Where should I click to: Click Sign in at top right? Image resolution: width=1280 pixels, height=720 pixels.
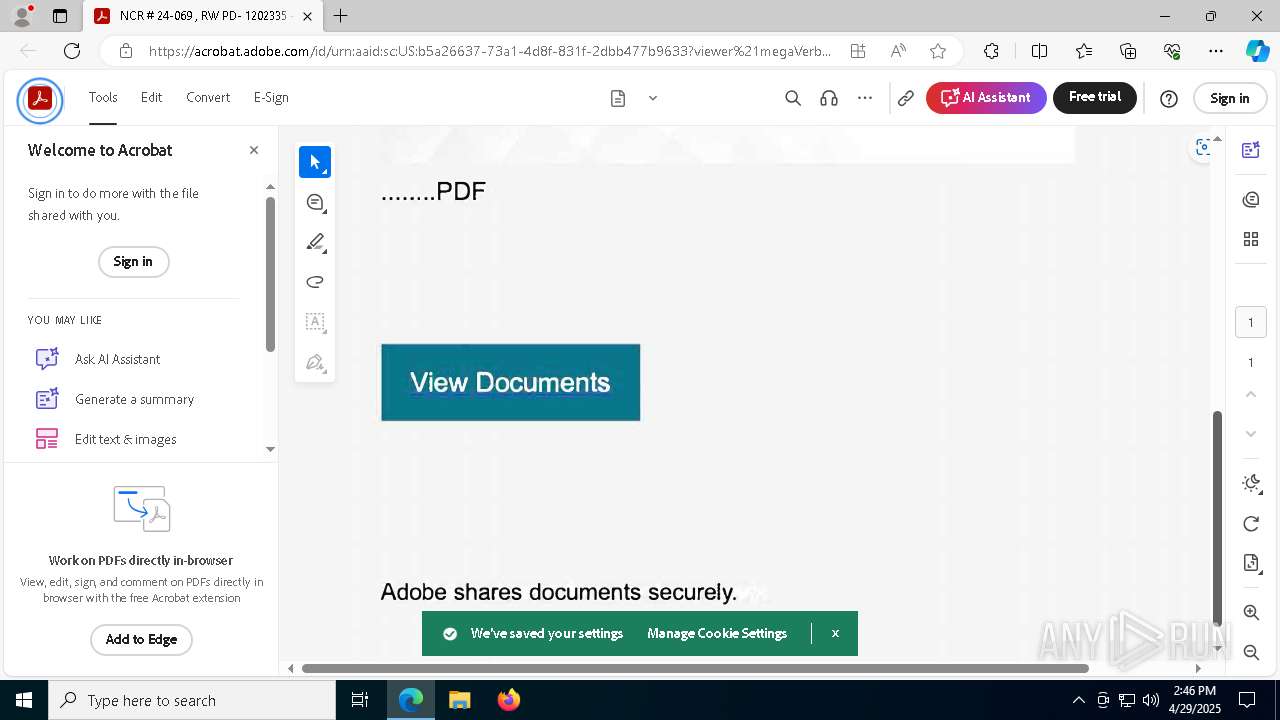pyautogui.click(x=1230, y=98)
